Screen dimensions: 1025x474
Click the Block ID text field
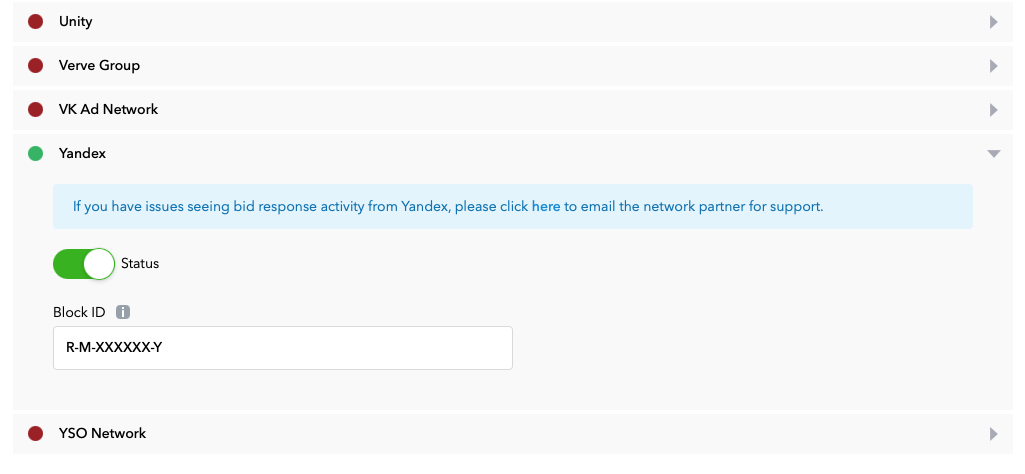[x=282, y=348]
